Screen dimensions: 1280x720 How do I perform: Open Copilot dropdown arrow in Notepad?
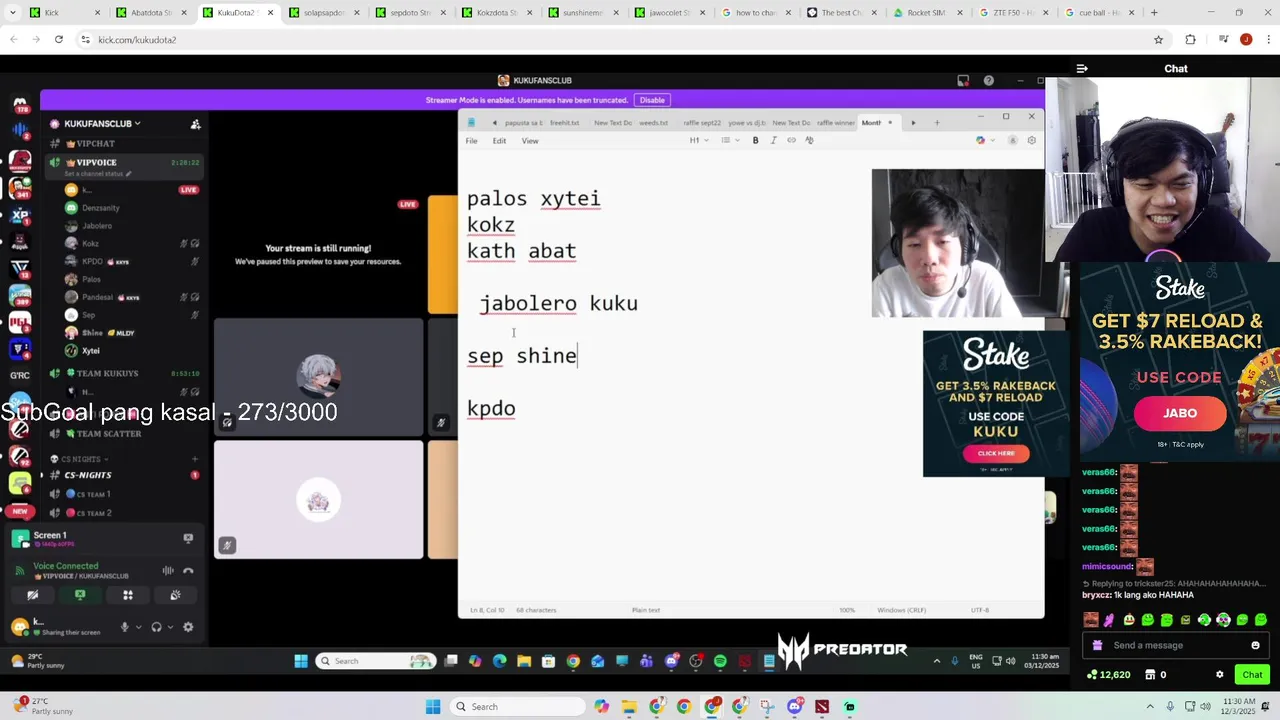[x=991, y=140]
